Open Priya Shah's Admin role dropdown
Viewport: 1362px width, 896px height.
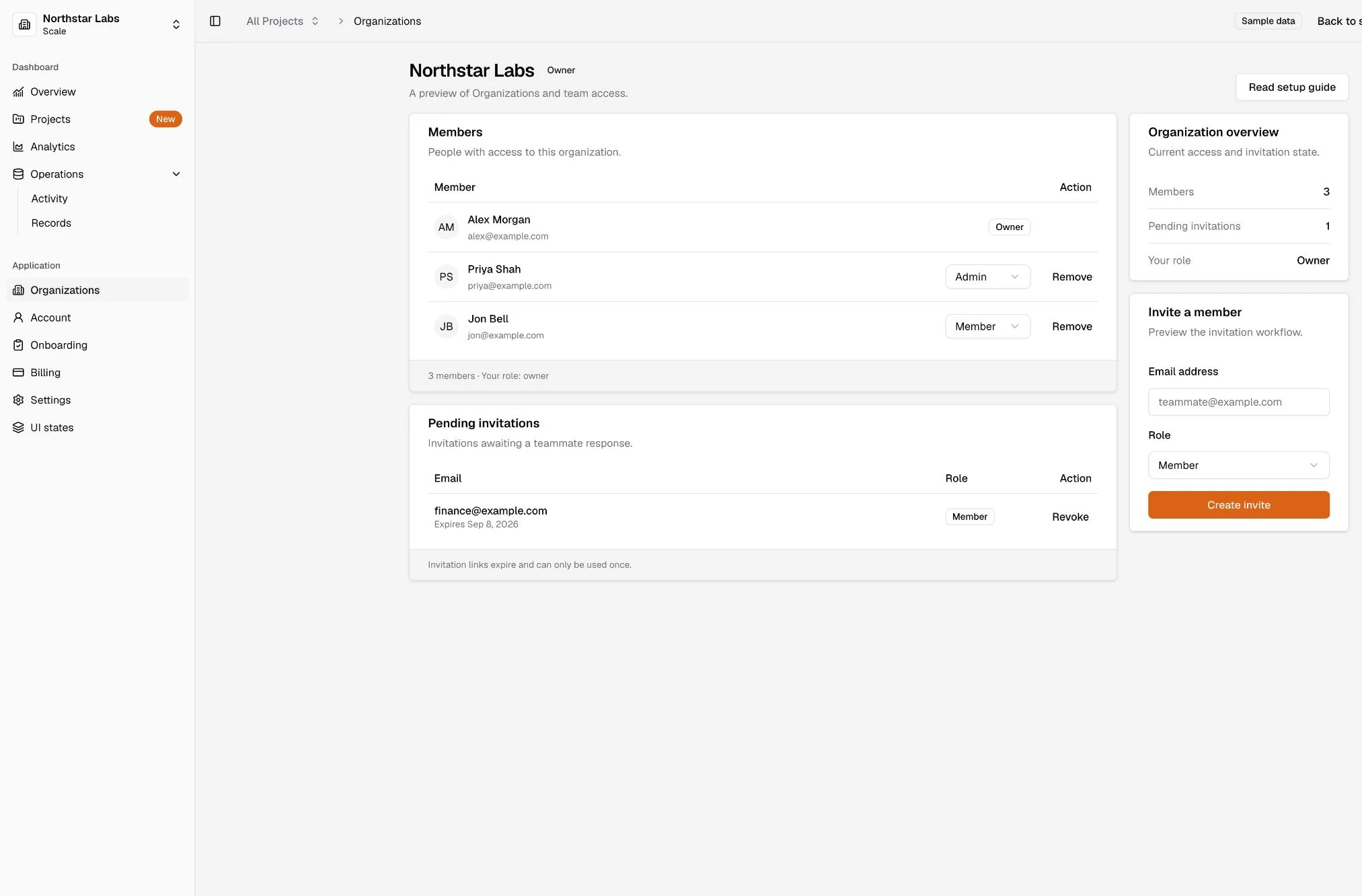click(x=987, y=276)
